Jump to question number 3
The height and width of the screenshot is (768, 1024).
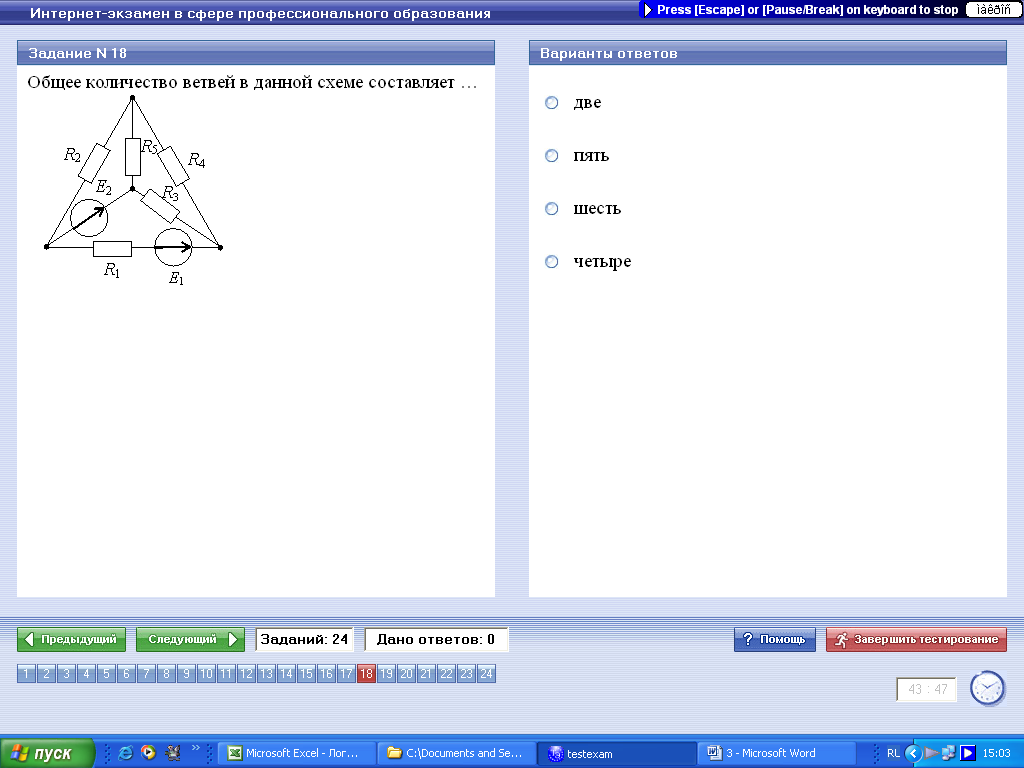[x=66, y=673]
